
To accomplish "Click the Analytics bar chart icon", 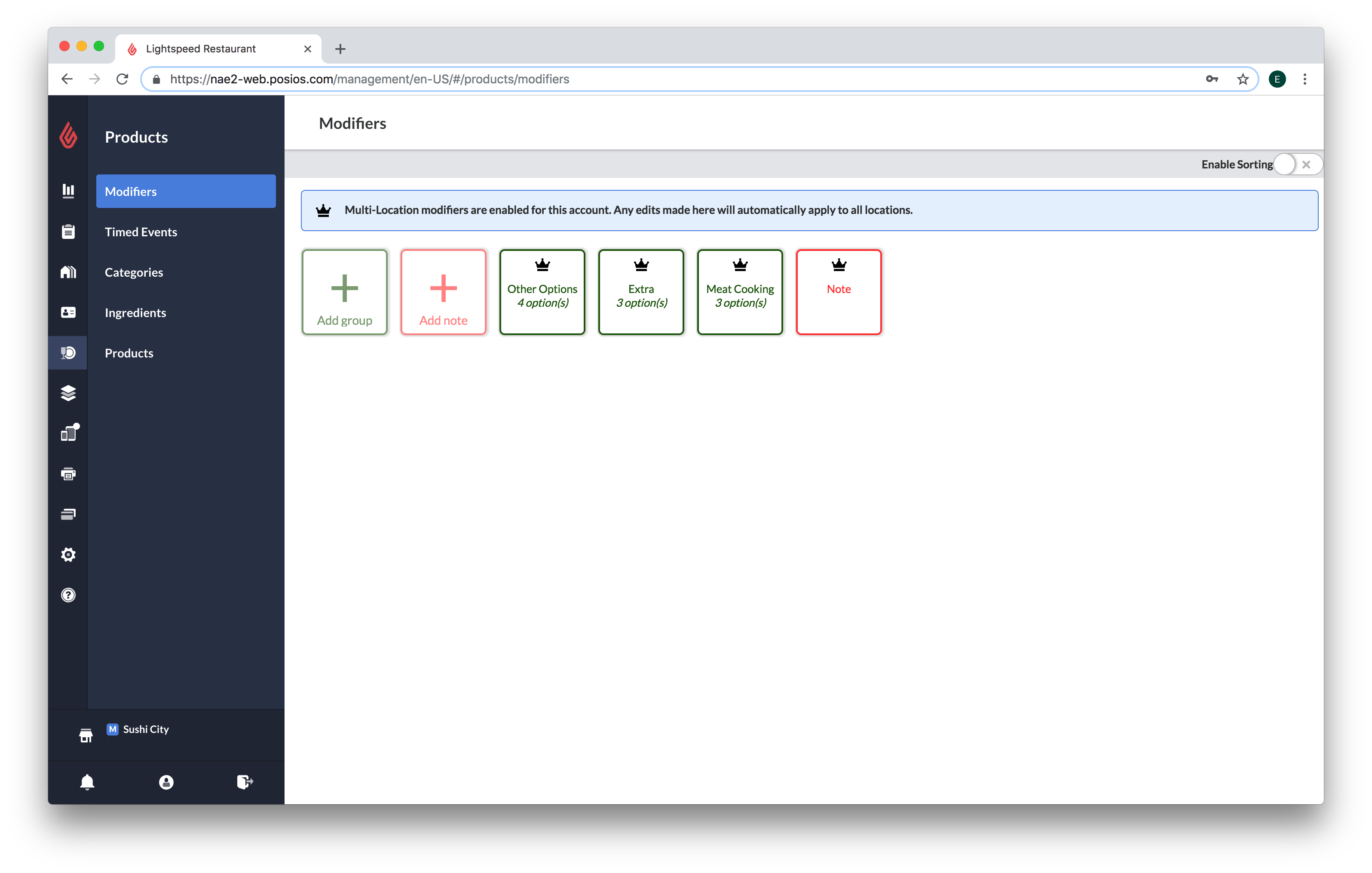I will 67,191.
